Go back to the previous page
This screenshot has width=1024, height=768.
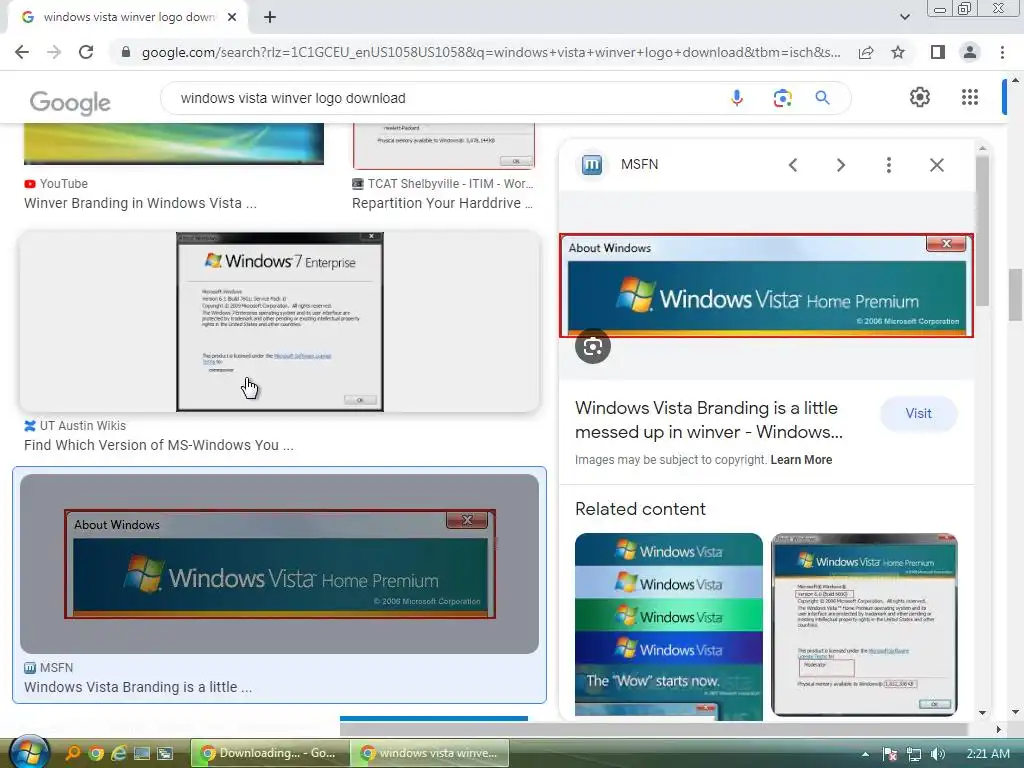click(x=22, y=52)
